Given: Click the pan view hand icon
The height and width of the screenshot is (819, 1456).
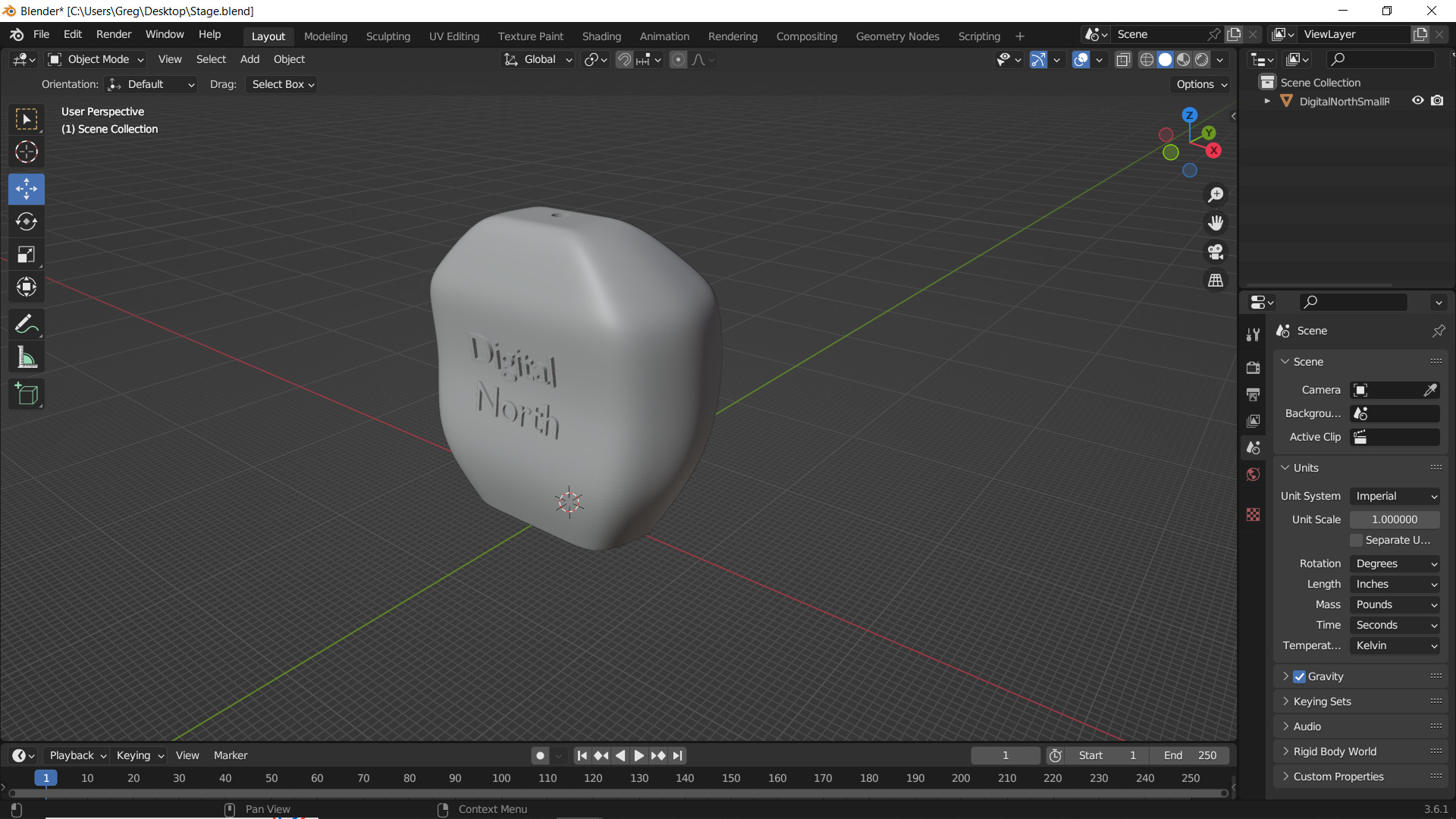Looking at the screenshot, I should tap(1216, 223).
